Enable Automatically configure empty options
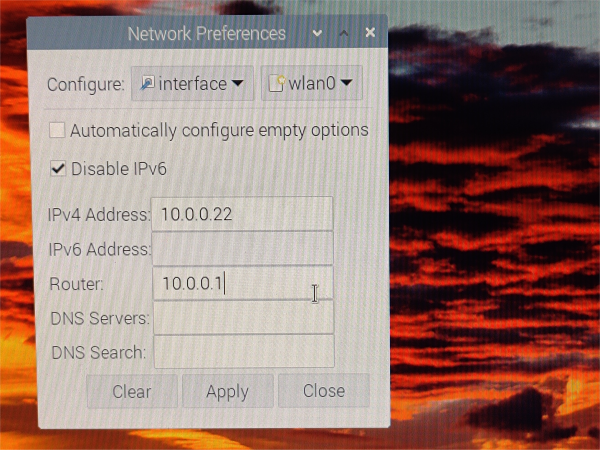Image resolution: width=600 pixels, height=450 pixels. point(58,130)
